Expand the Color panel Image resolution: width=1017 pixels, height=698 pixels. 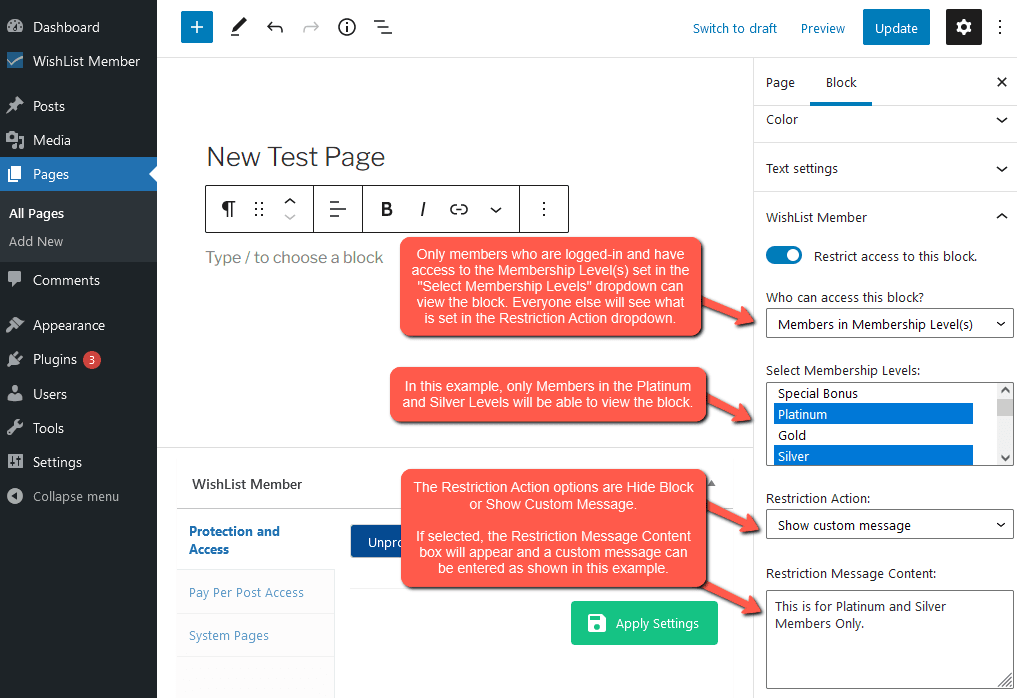pos(885,119)
